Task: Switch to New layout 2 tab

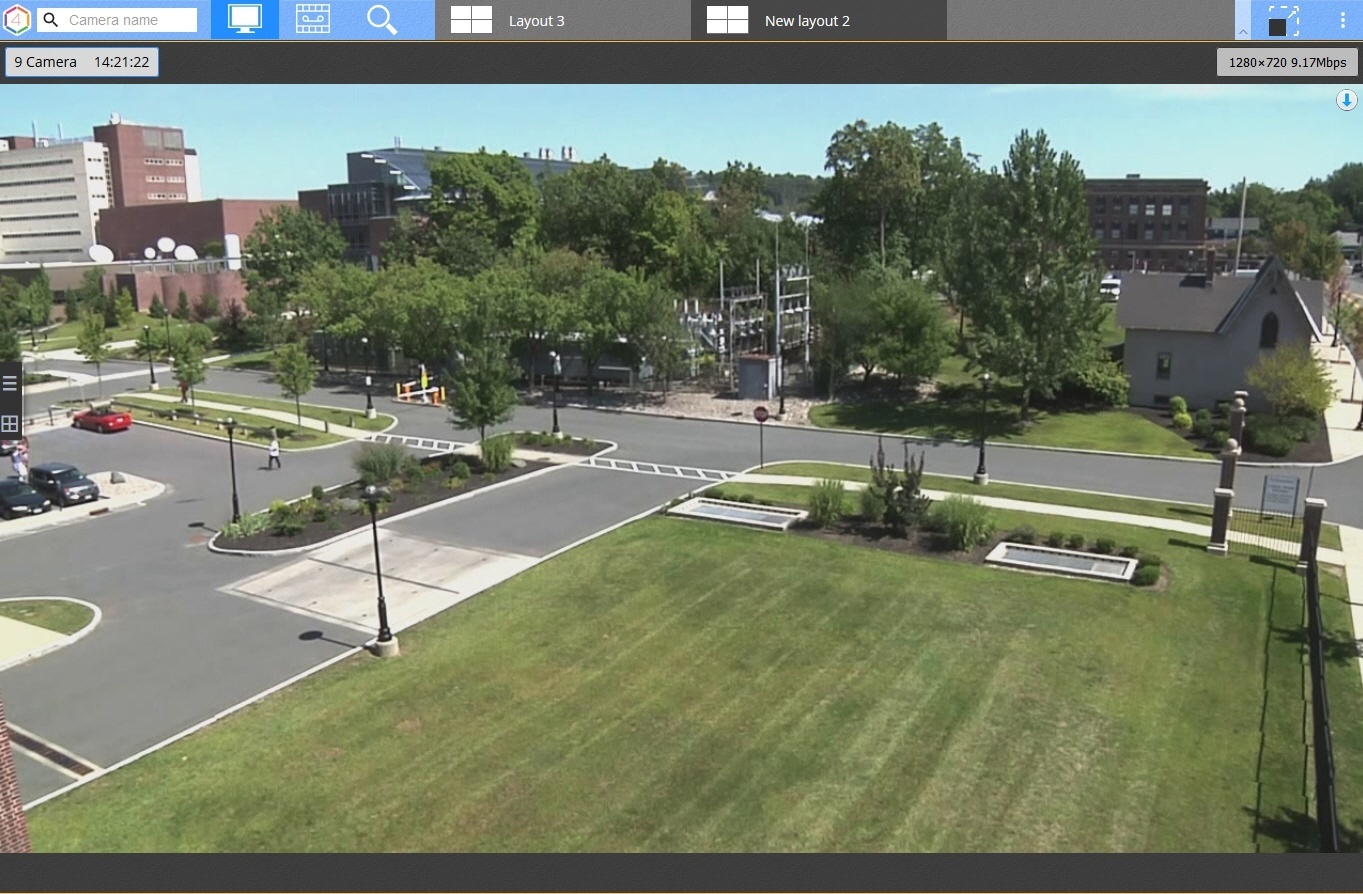Action: tap(806, 21)
